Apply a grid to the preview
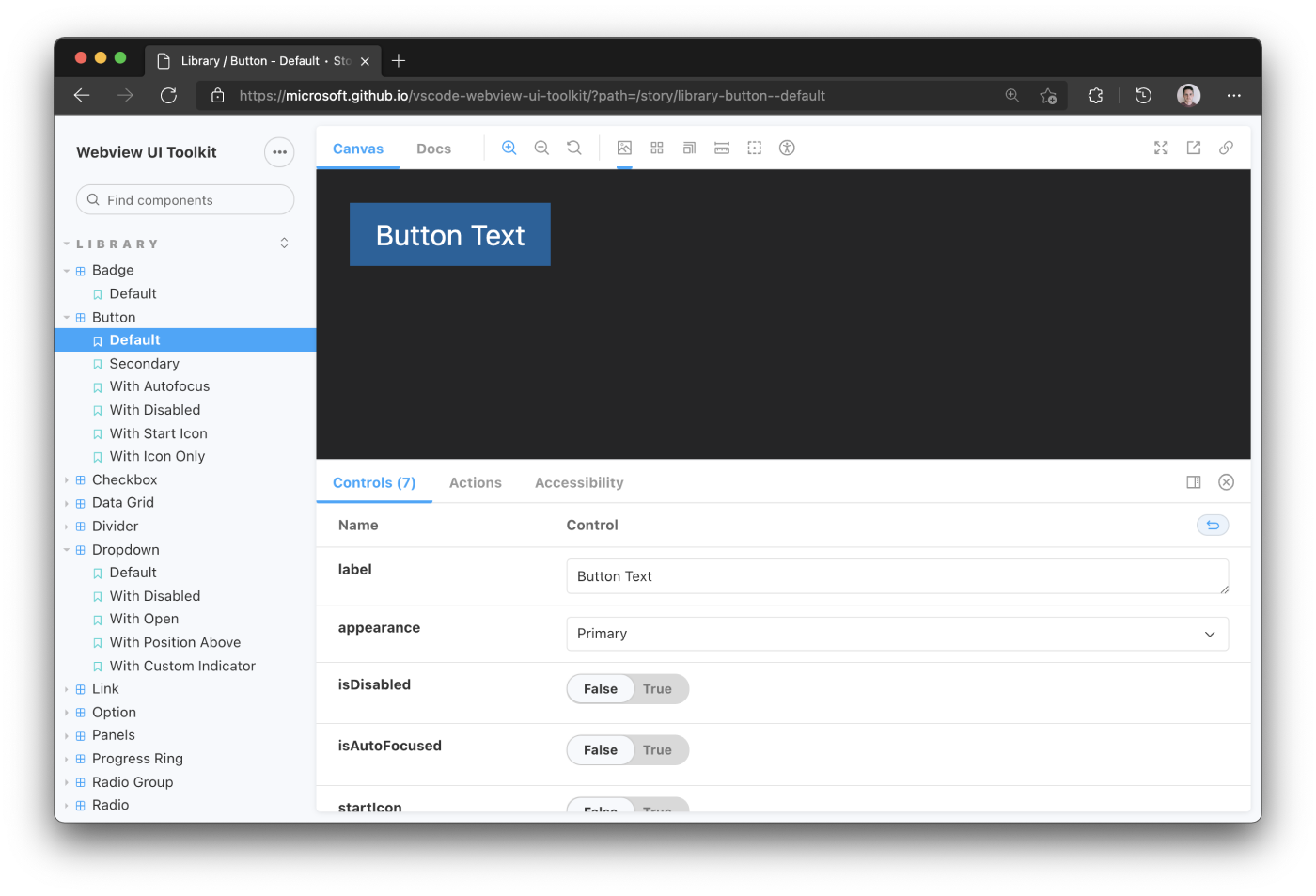 [x=656, y=148]
